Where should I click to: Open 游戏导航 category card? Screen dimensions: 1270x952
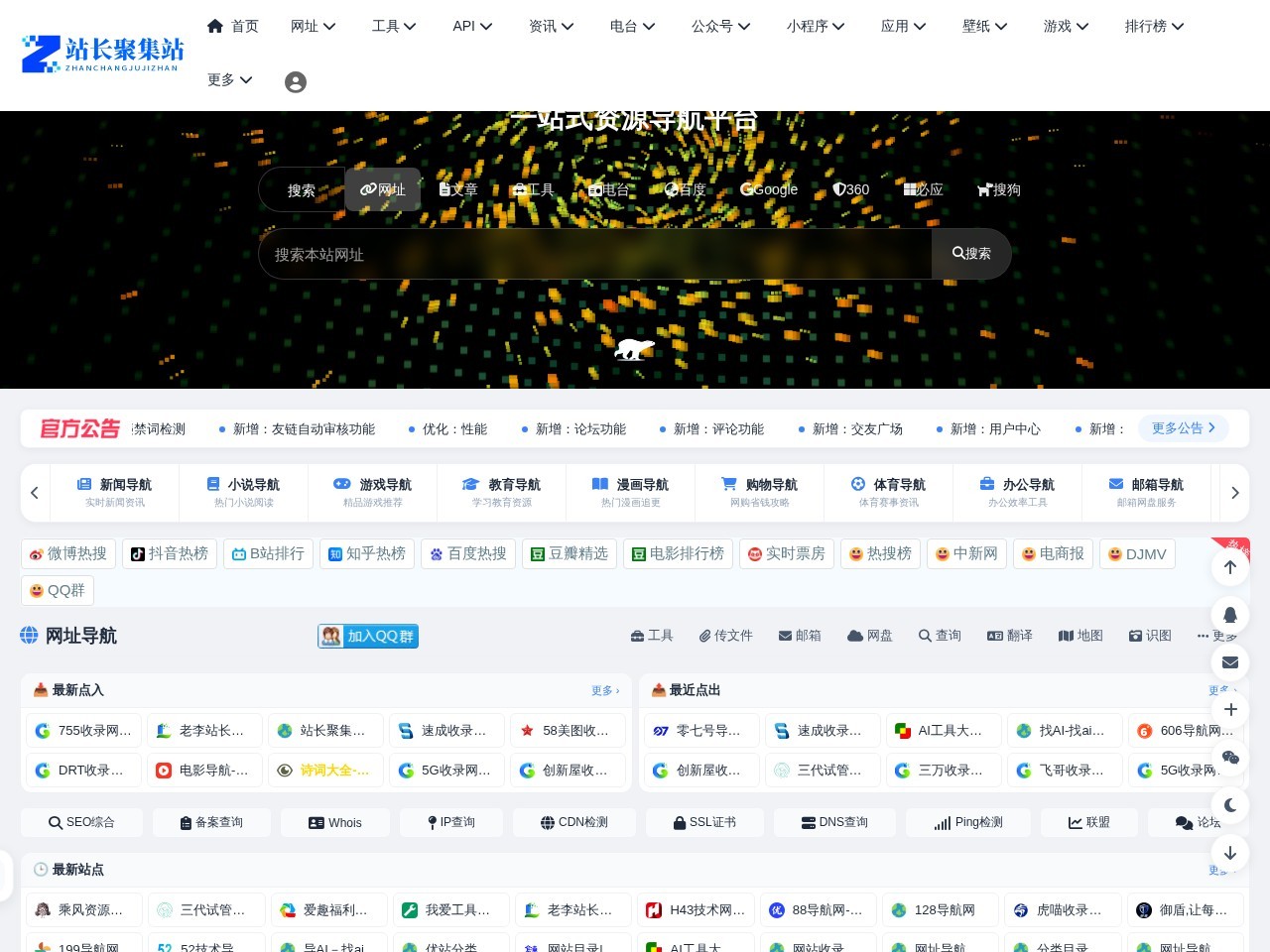tap(373, 492)
